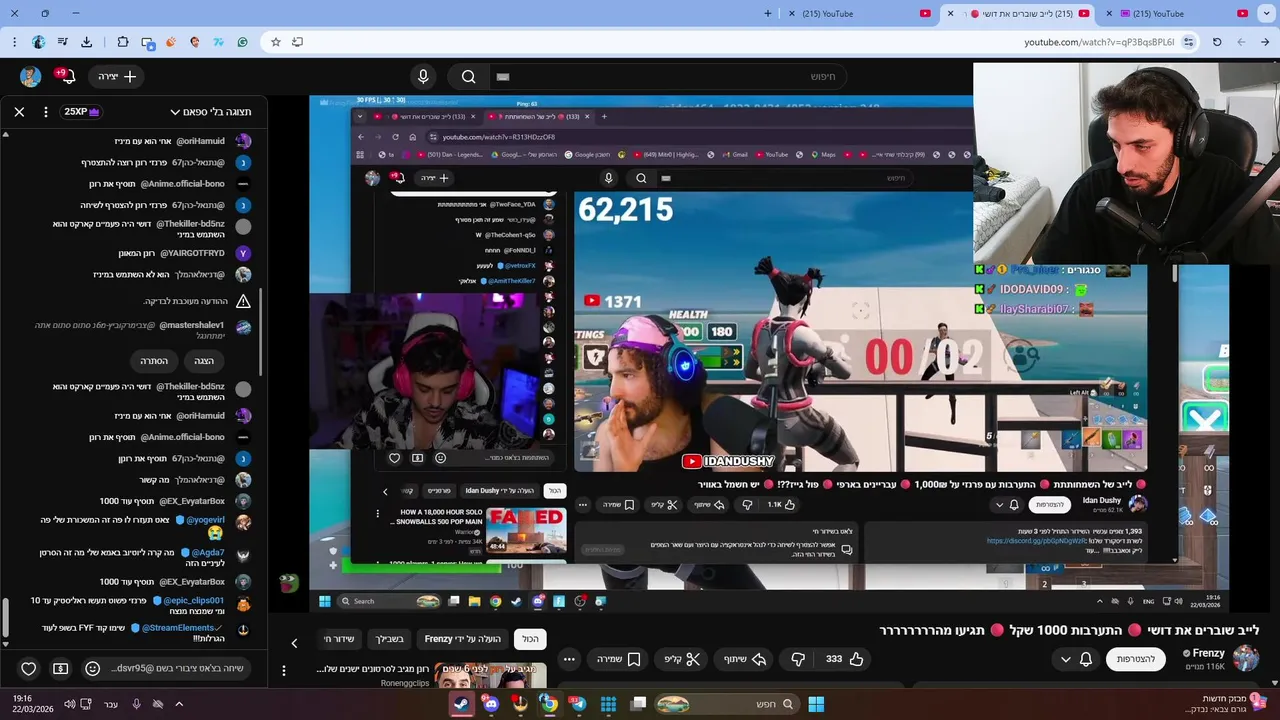Click YouTube account avatar in header
The height and width of the screenshot is (720, 1280).
(30, 77)
